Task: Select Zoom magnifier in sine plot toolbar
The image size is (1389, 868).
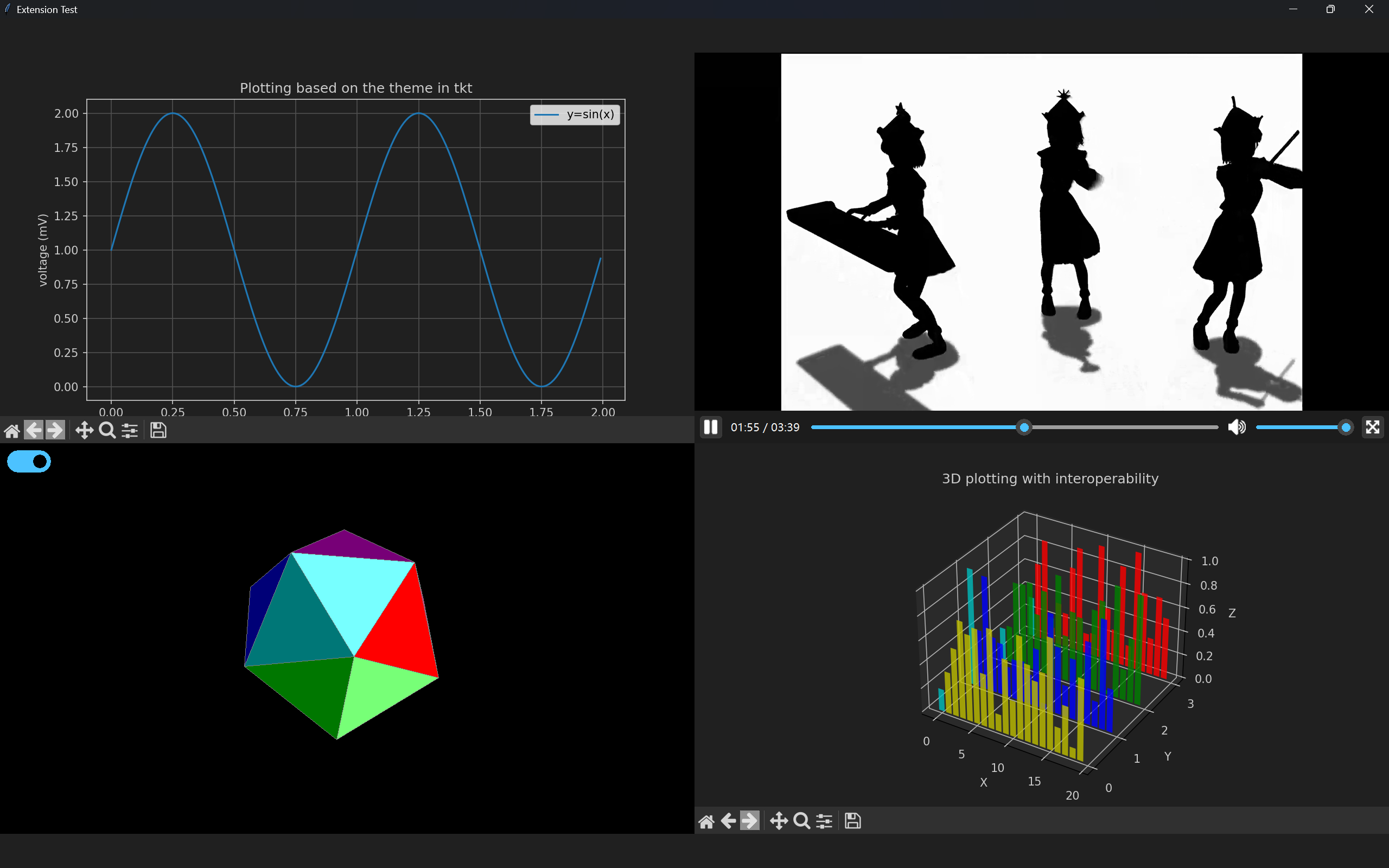Action: 107,431
